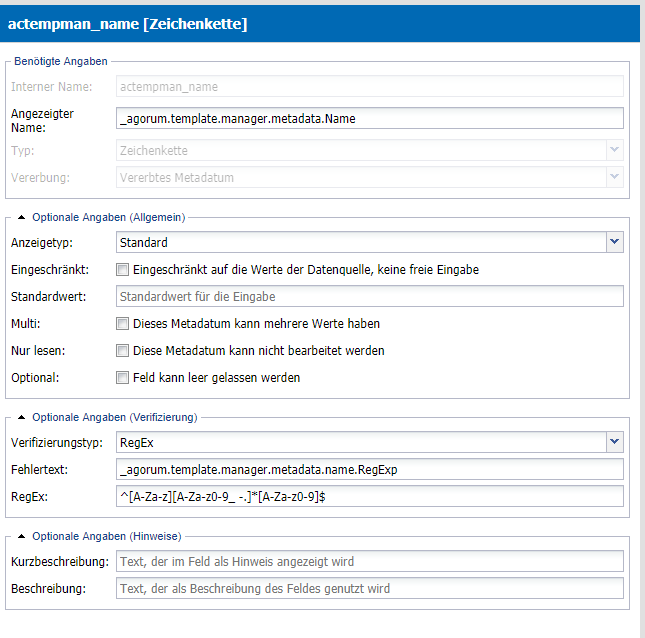Open the Anzeigetyp dropdown arrow

[x=615, y=242]
